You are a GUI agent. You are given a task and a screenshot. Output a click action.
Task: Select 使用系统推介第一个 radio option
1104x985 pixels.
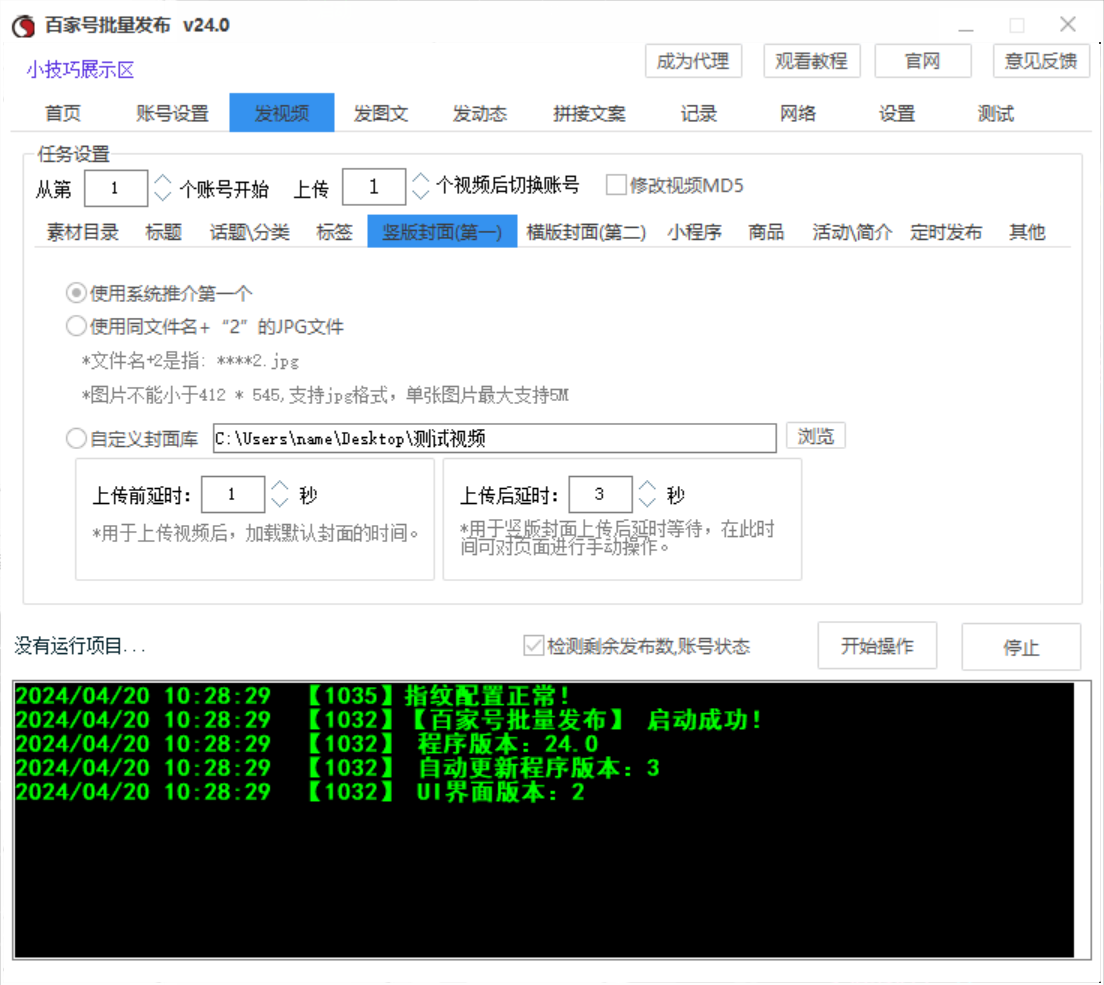tap(76, 293)
